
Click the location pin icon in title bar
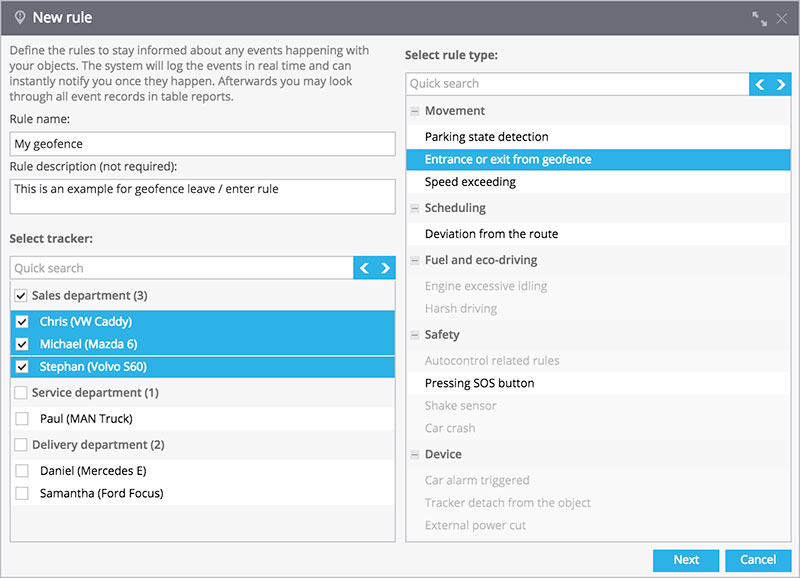pyautogui.click(x=20, y=18)
